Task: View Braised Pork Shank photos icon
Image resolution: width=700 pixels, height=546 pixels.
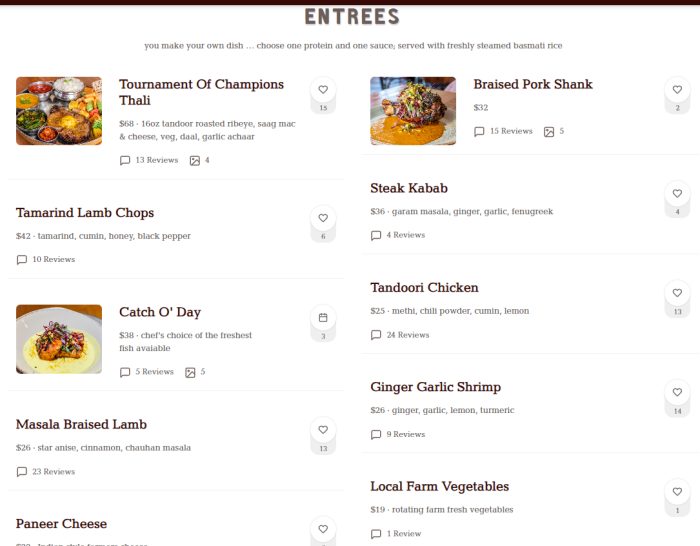Action: (x=549, y=131)
